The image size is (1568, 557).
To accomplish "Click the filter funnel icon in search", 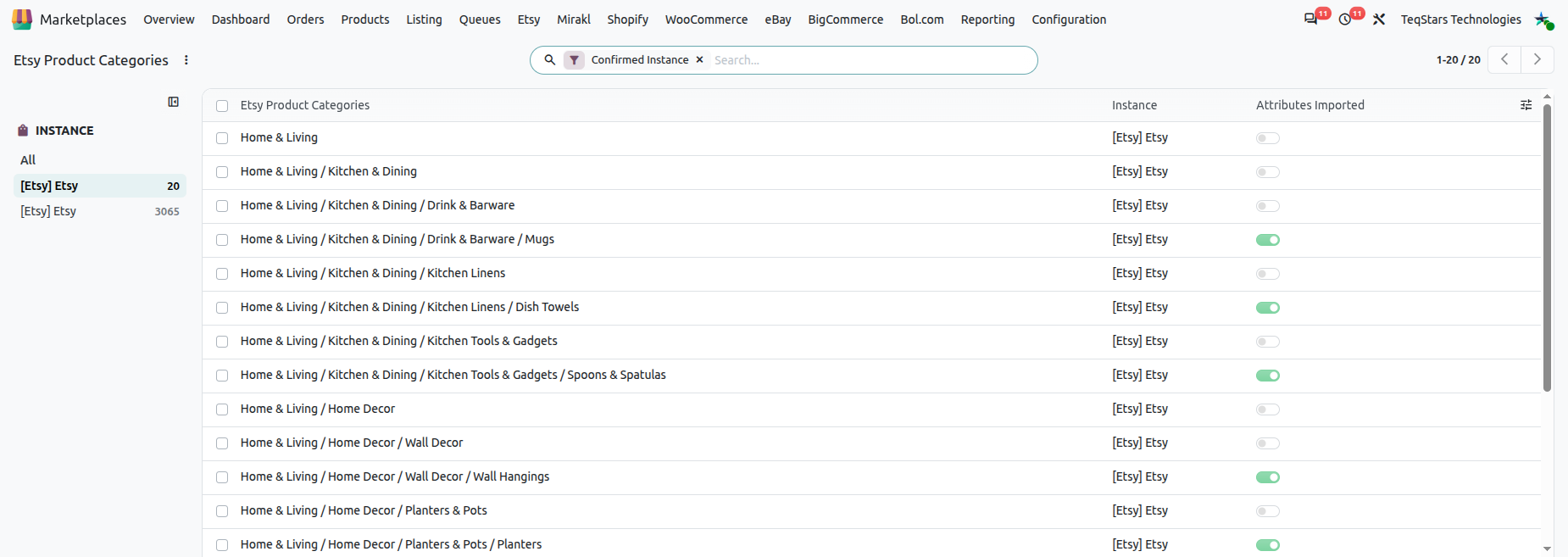I will click(575, 60).
